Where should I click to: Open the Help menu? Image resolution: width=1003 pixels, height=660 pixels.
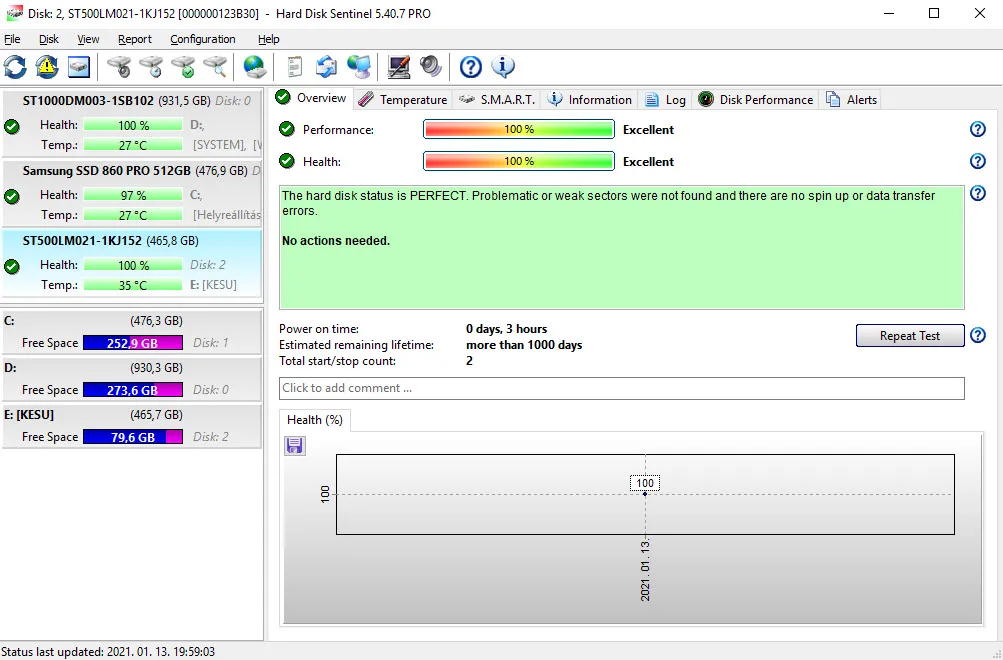(269, 39)
